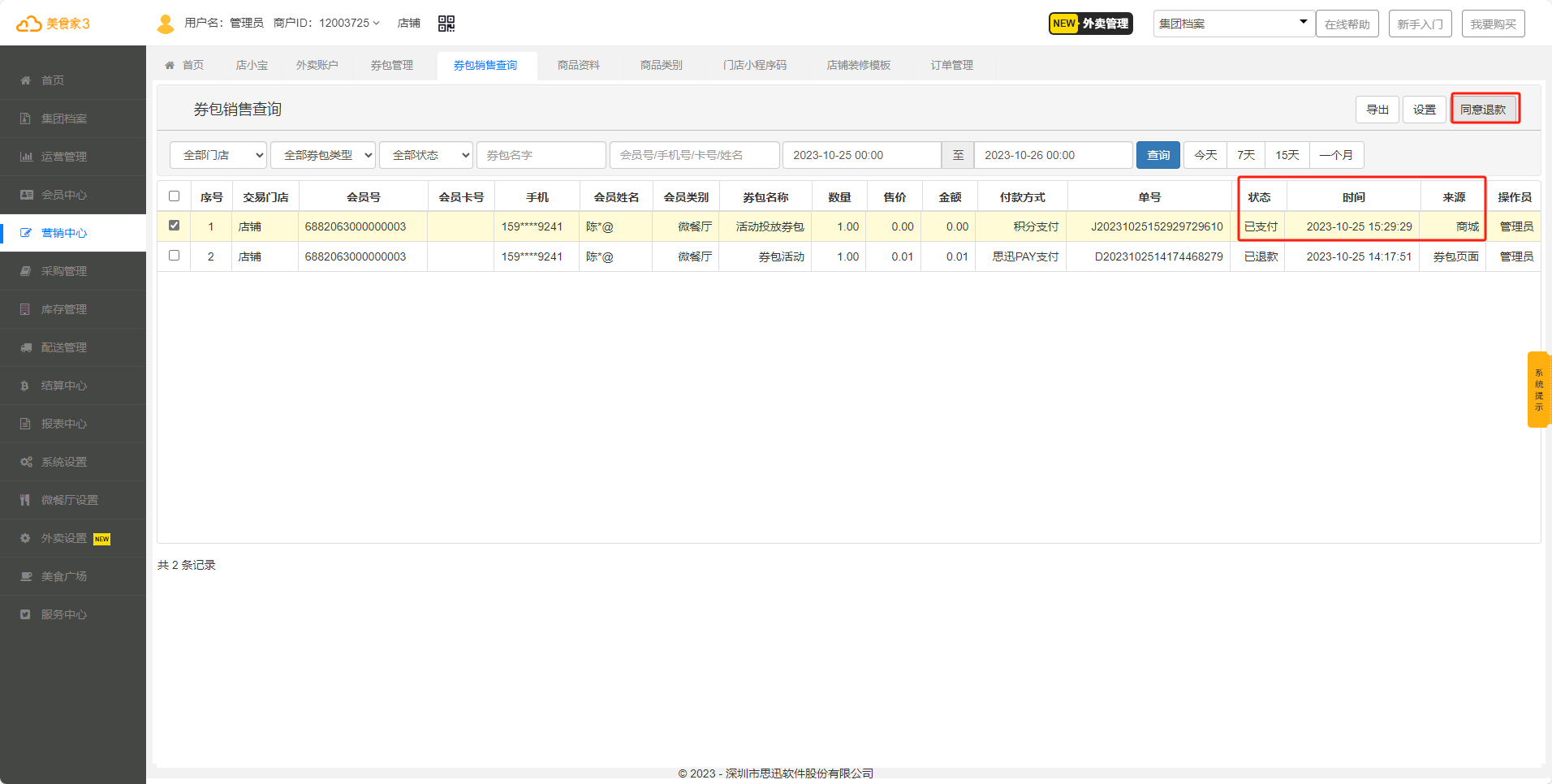This screenshot has width=1552, height=784.
Task: Open the 全部券包类型 dropdown
Action: (322, 155)
